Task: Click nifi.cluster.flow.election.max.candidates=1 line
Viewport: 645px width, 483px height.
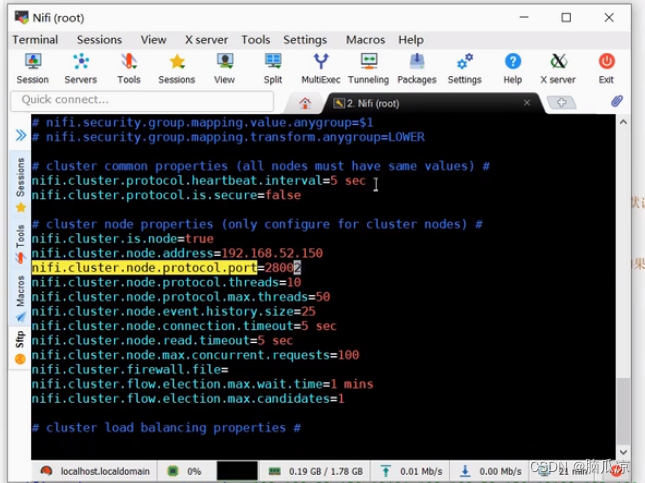Action: (x=188, y=399)
